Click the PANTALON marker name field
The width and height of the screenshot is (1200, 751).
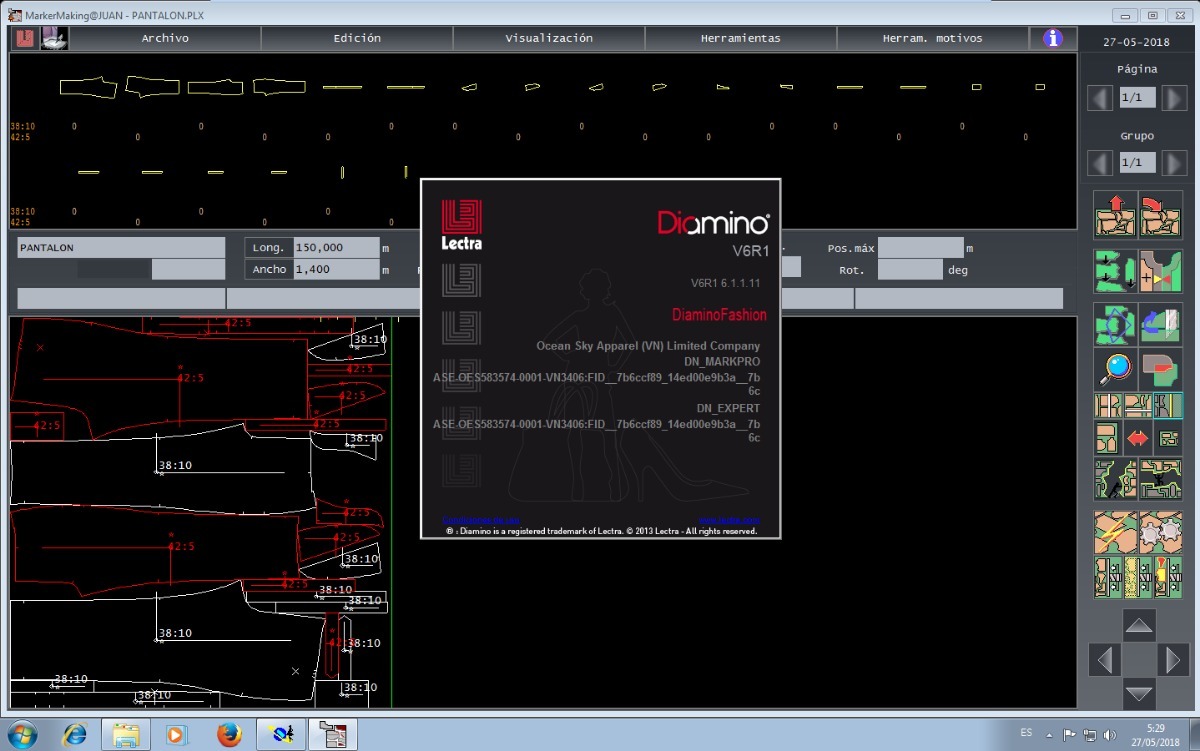(x=121, y=247)
